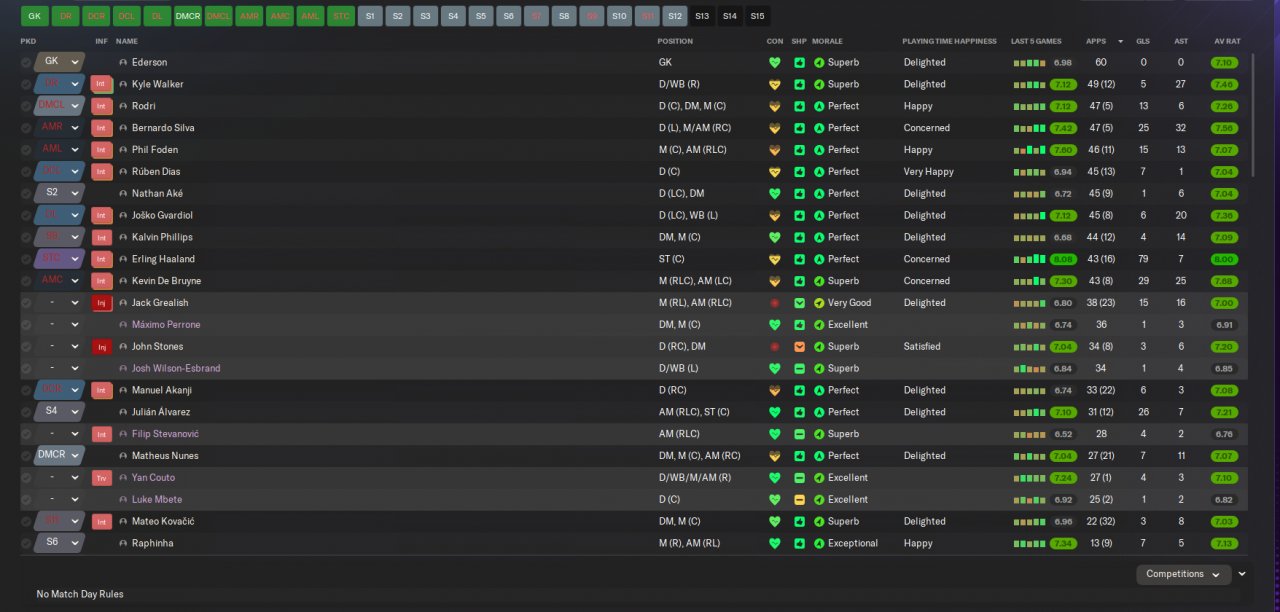This screenshot has width=1280, height=612.
Task: Click the Int status icon for Filip Stevanović
Action: (x=101, y=434)
